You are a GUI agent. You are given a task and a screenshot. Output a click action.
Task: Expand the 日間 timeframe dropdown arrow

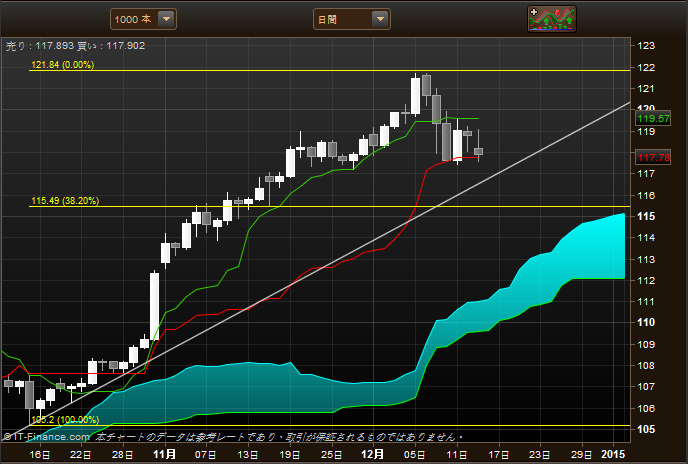point(380,19)
